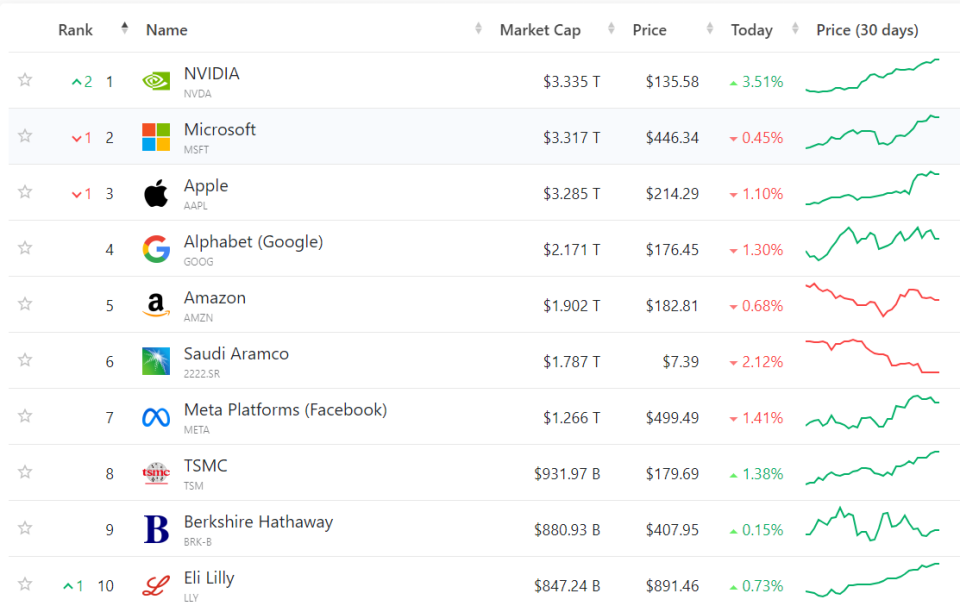The image size is (960, 612).
Task: Toggle the favorite star for Amazon
Action: (x=25, y=304)
